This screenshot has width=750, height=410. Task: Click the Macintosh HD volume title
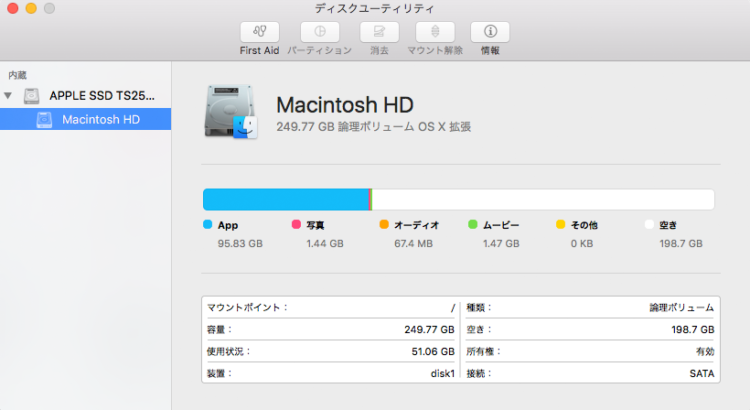tap(345, 105)
